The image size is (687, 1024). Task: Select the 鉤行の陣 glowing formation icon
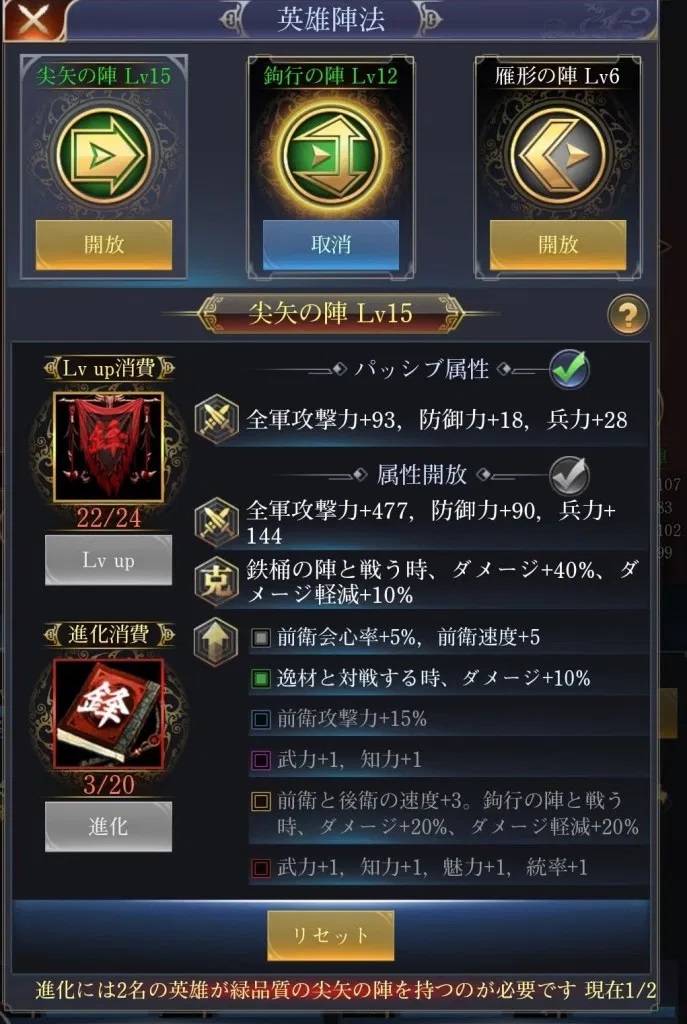point(331,155)
